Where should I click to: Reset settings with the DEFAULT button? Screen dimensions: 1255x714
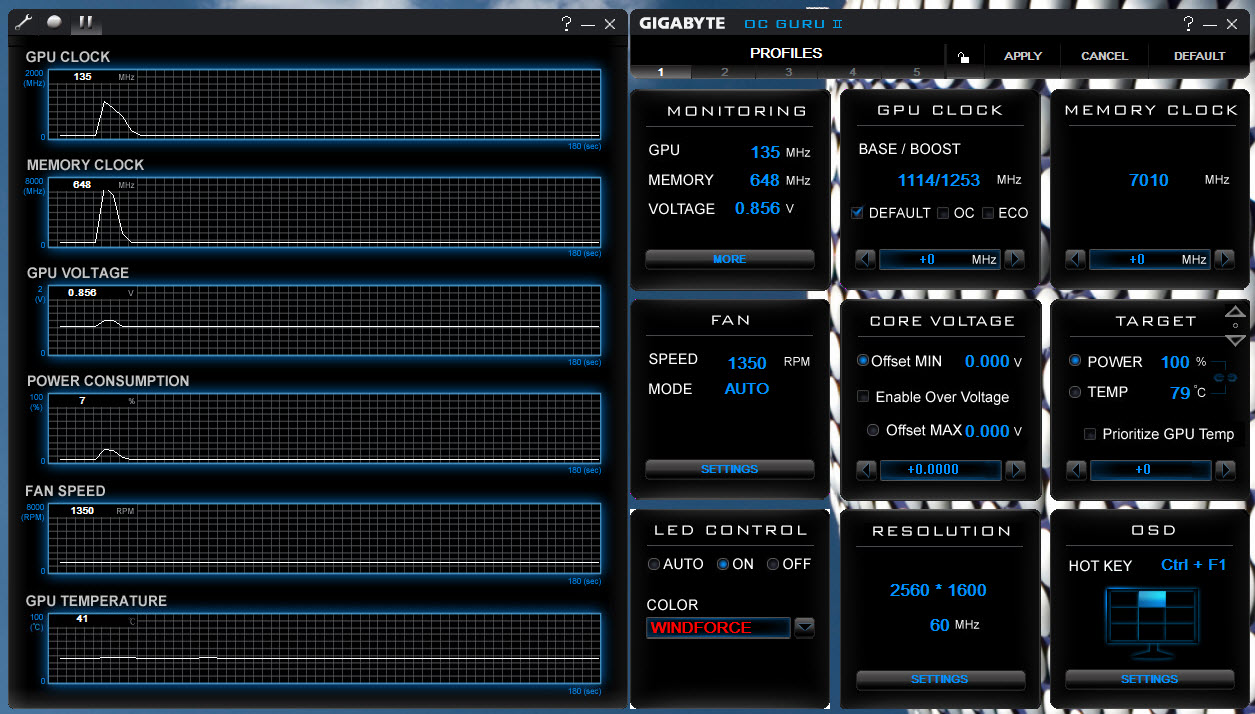coord(1199,56)
